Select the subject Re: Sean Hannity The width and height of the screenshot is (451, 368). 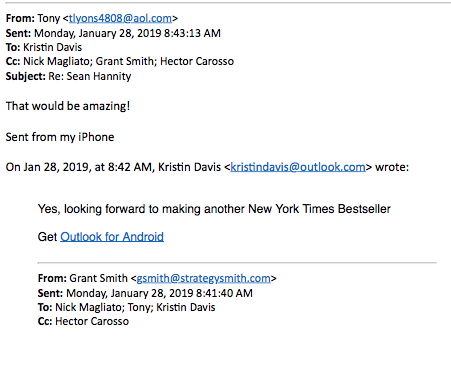point(90,76)
